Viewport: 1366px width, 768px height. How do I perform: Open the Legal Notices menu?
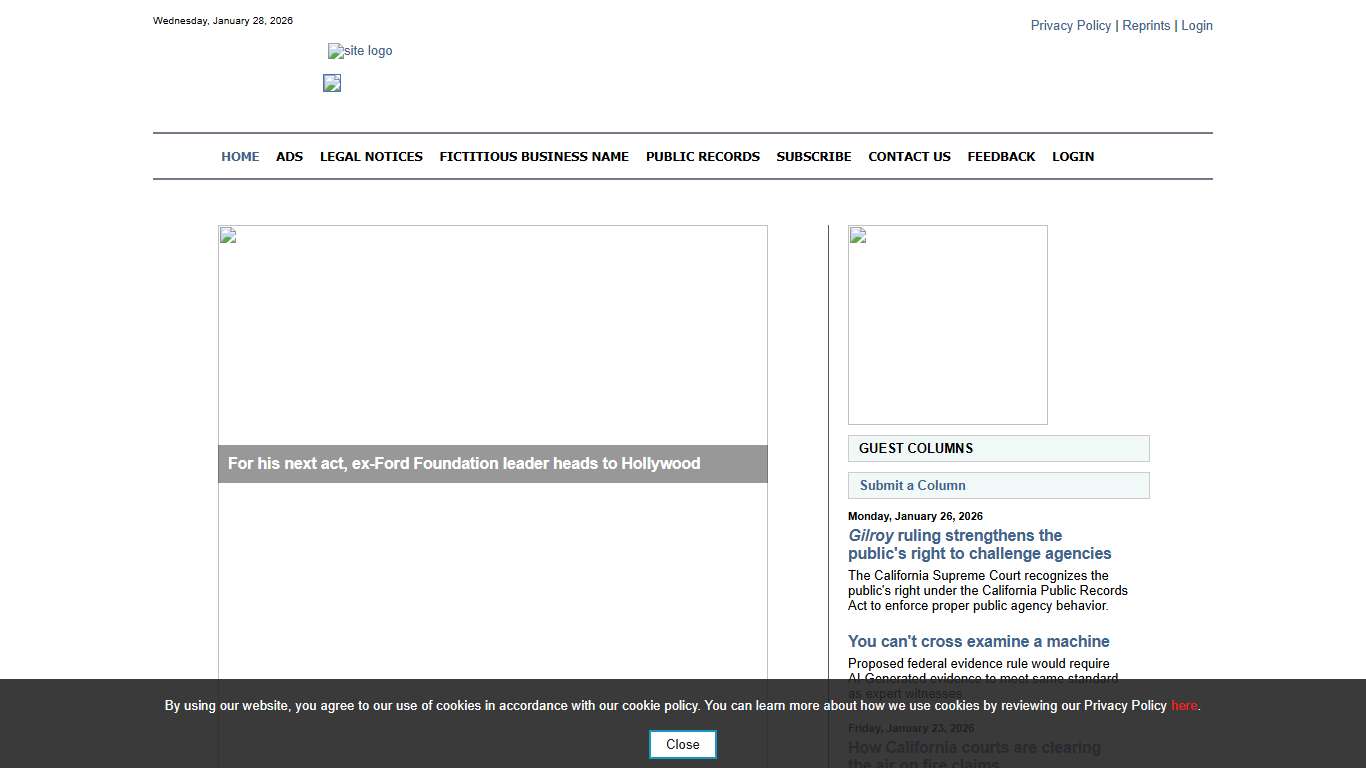pyautogui.click(x=371, y=157)
